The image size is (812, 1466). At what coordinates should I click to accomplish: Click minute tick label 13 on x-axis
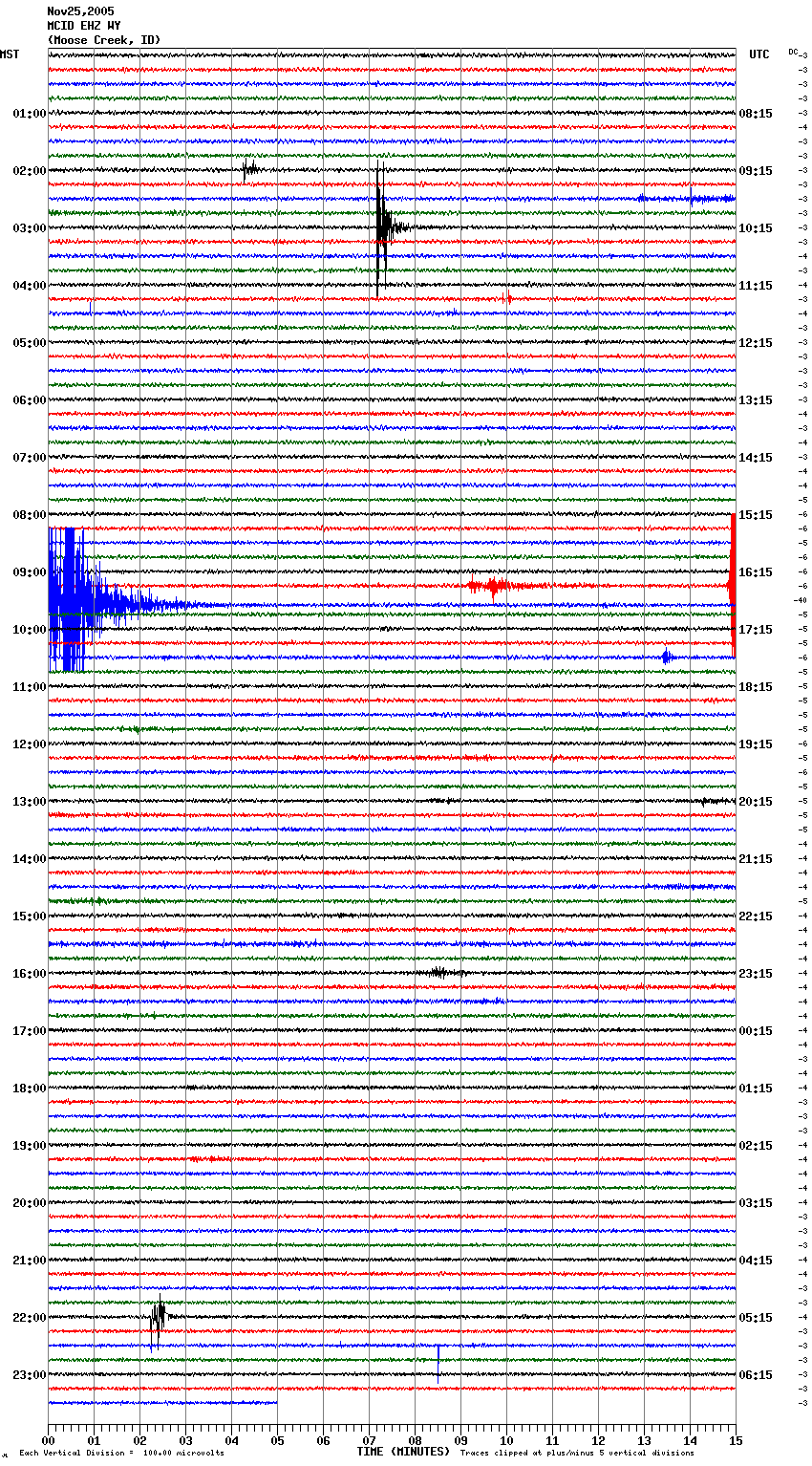[644, 1440]
